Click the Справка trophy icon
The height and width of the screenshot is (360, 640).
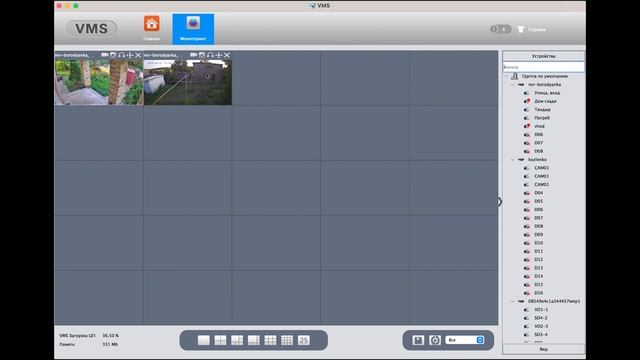(521, 29)
